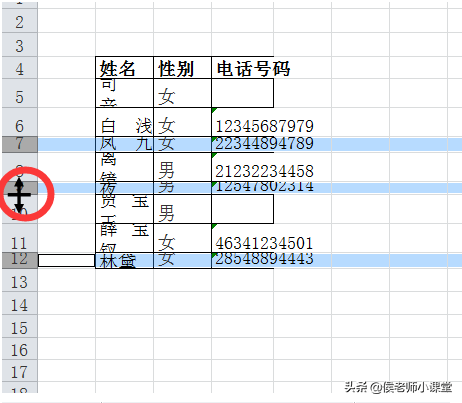Select phone number 22344894789

pyautogui.click(x=264, y=144)
